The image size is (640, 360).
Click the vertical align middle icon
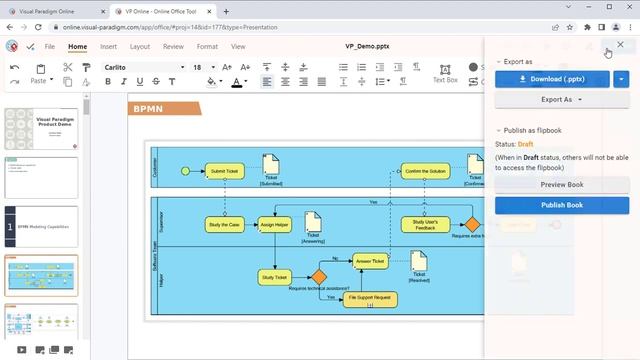[285, 67]
